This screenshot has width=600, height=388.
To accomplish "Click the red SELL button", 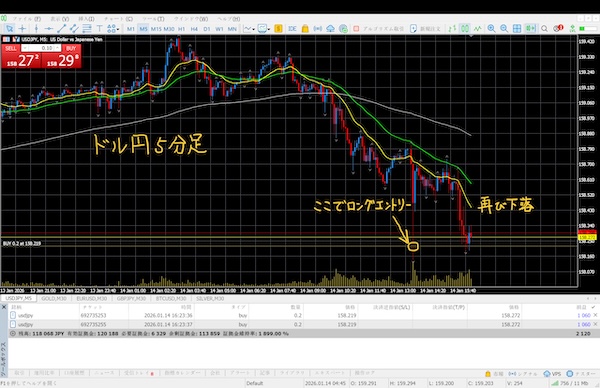I will tap(11, 48).
